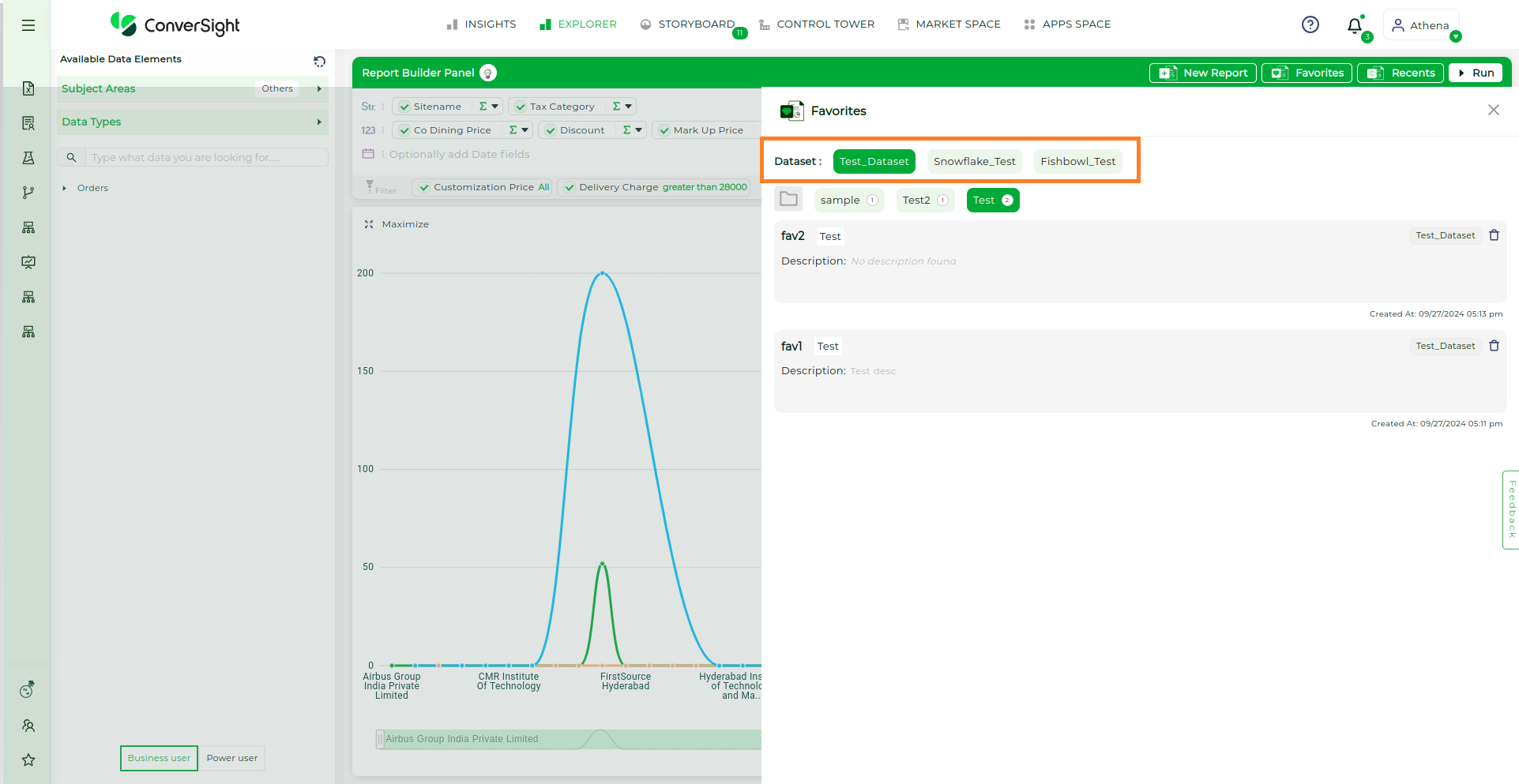Delete the fav1 favorite with trash icon
Screen dimensions: 1519x784
point(1494,346)
